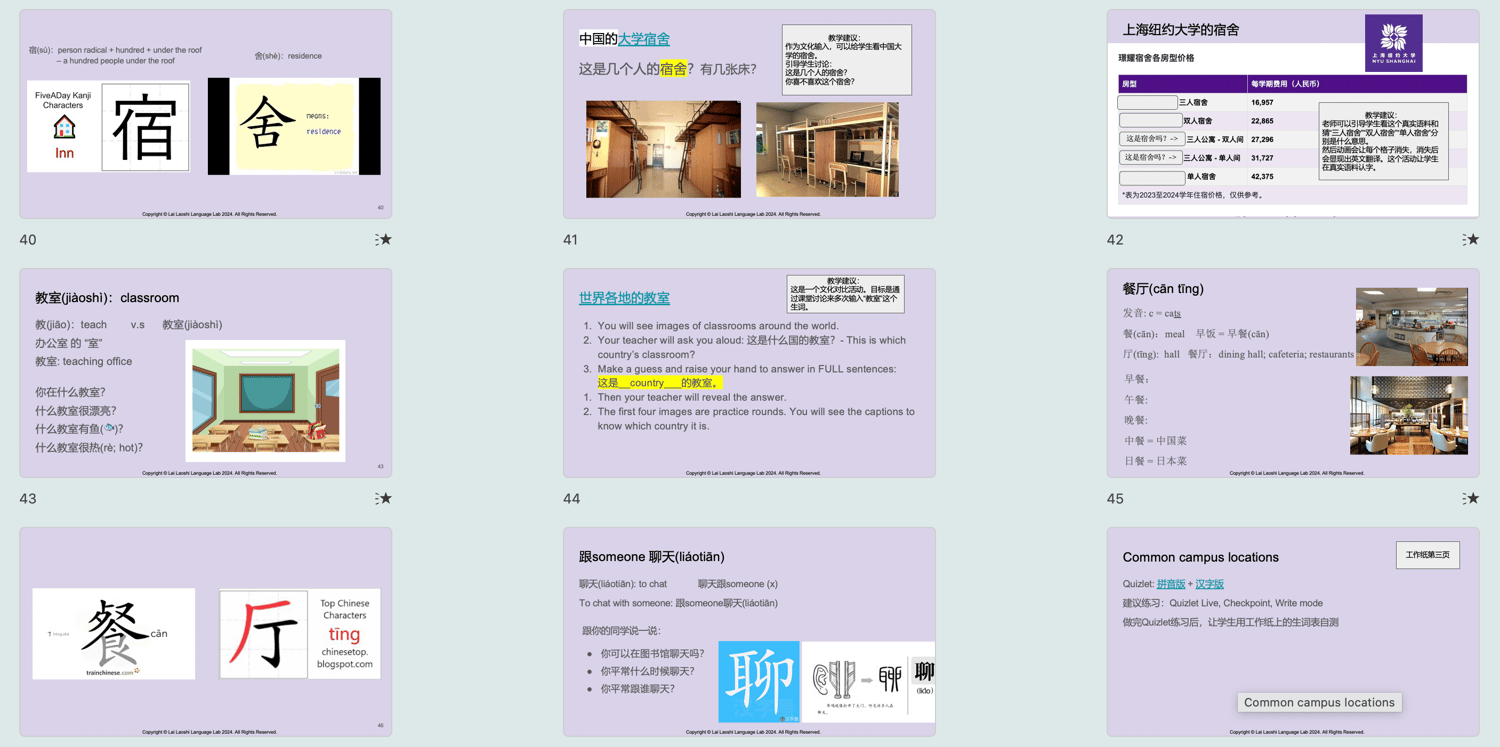
Task: Click the 餐 cān trainchinese image
Action: click(x=114, y=634)
